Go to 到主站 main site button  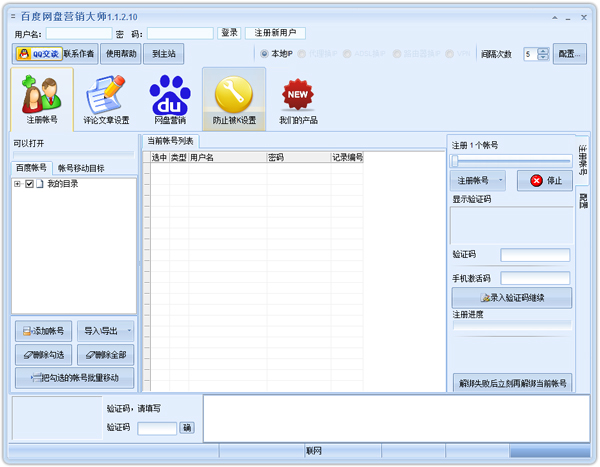coord(164,54)
